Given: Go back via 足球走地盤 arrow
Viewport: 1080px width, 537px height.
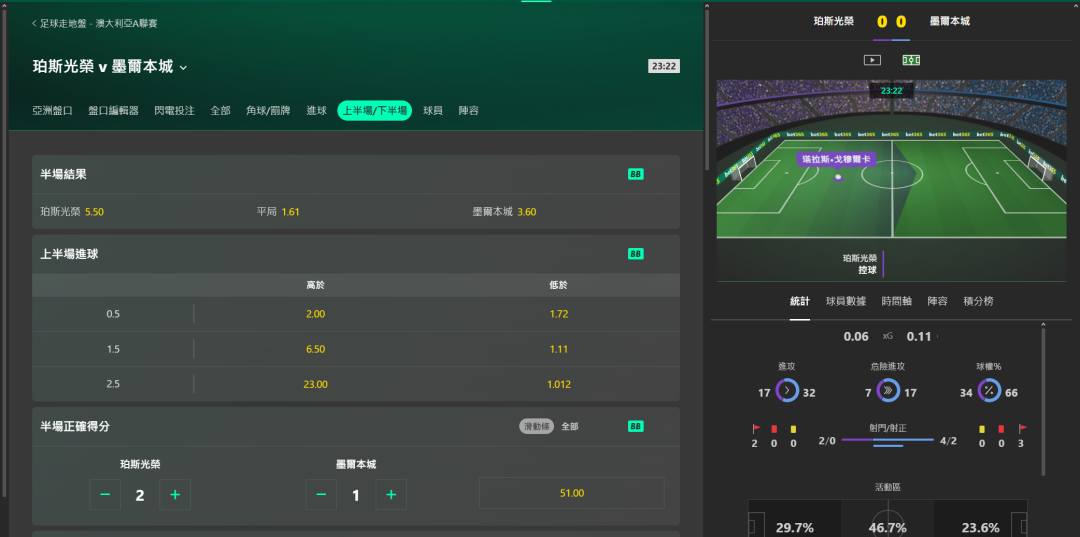Looking at the screenshot, I should point(34,23).
